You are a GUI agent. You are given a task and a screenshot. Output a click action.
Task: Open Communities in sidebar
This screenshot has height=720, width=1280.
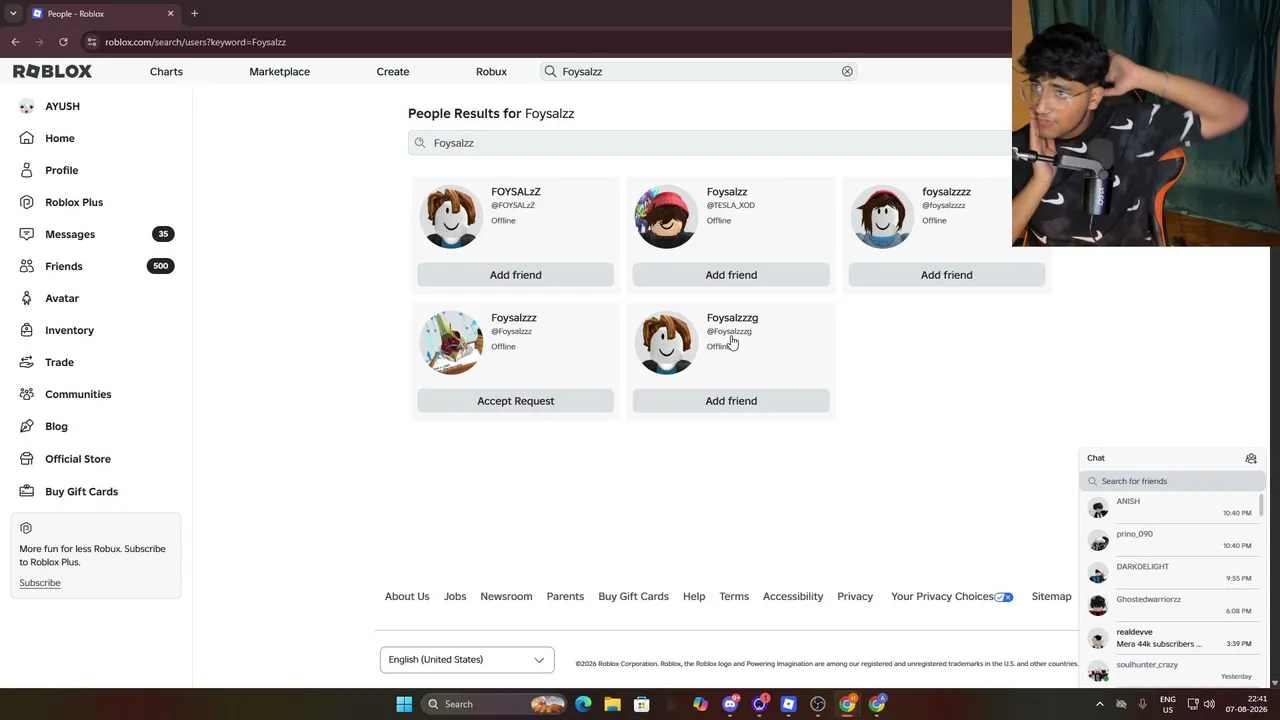coord(78,394)
